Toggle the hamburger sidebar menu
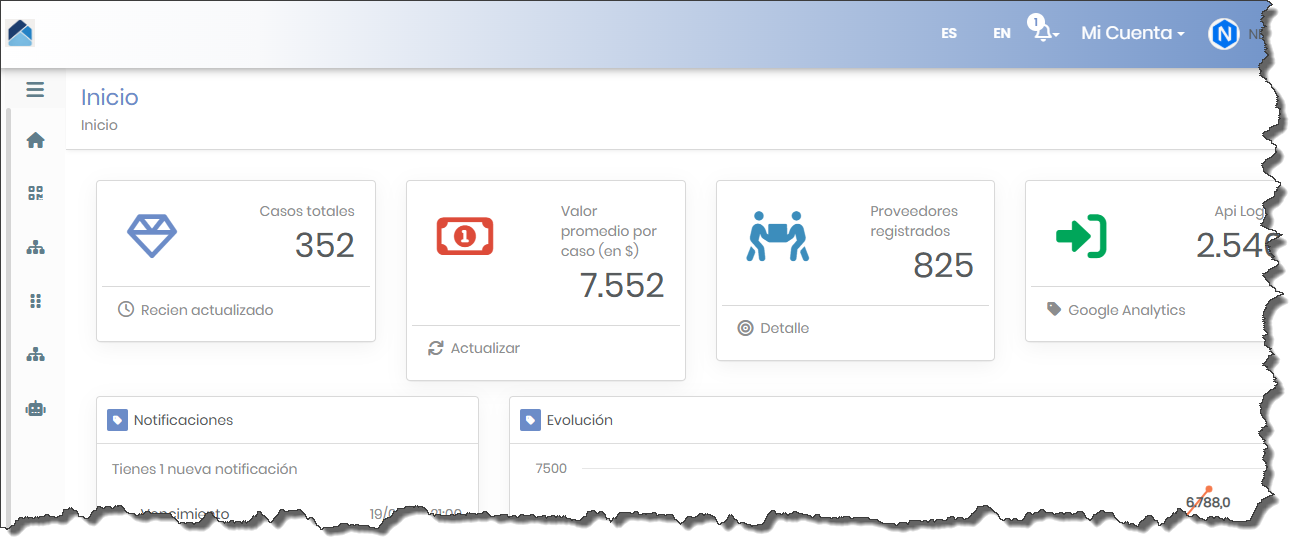Image resolution: width=1304 pixels, height=550 pixels. [35, 90]
